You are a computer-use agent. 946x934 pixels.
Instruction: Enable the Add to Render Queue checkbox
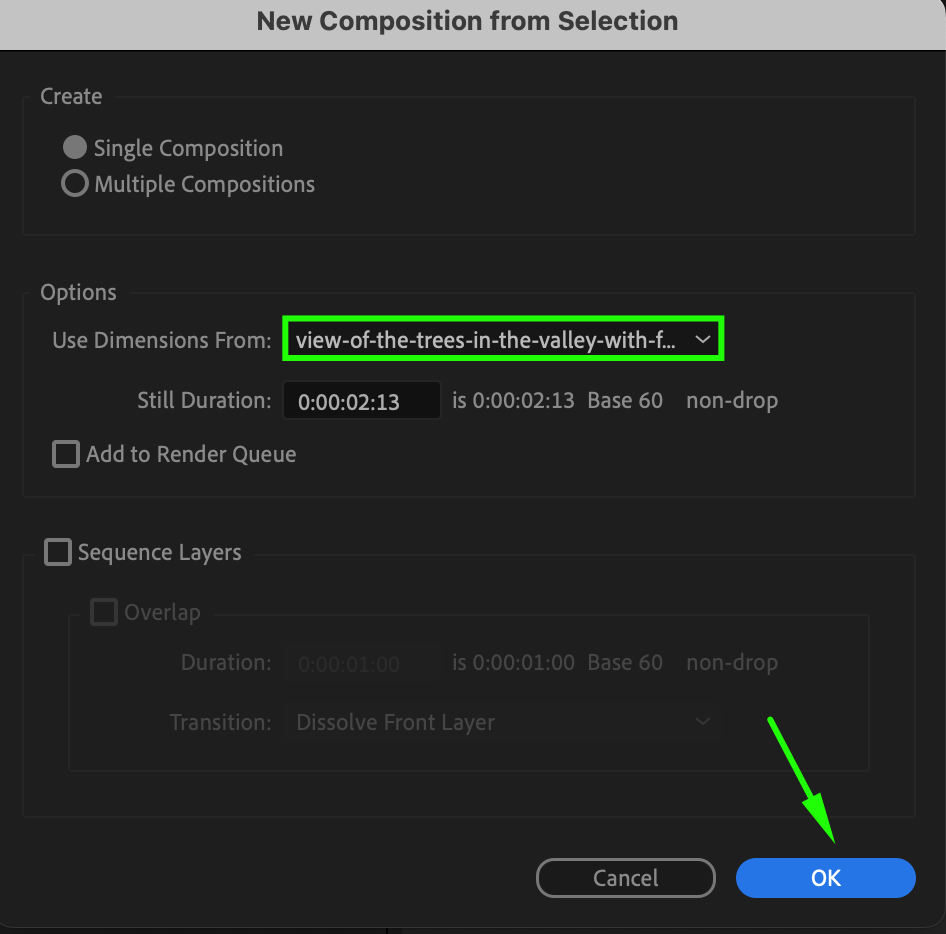(66, 454)
